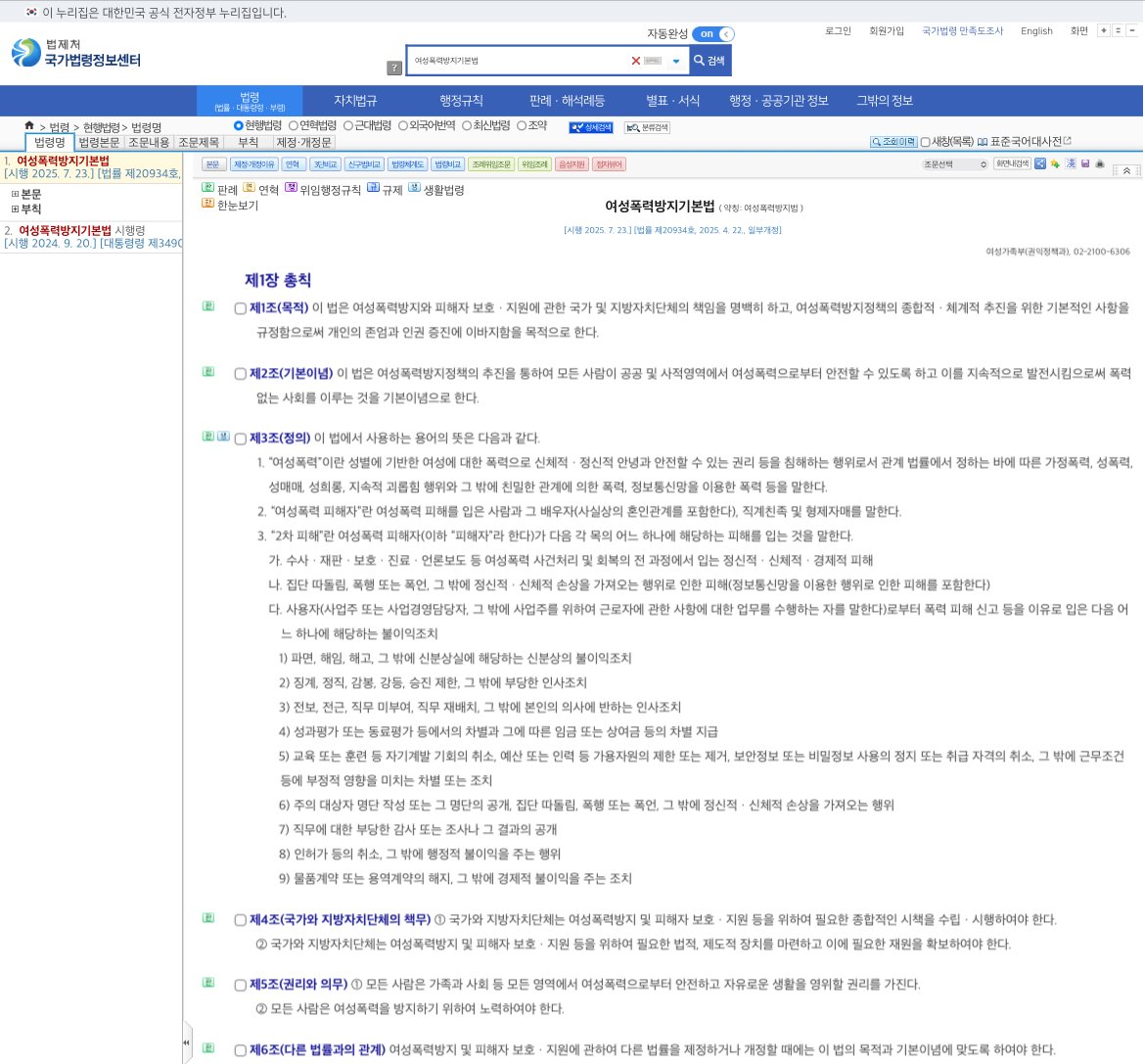Click into the law search input field
Viewport: 1145px width, 1064px height.
point(519,61)
